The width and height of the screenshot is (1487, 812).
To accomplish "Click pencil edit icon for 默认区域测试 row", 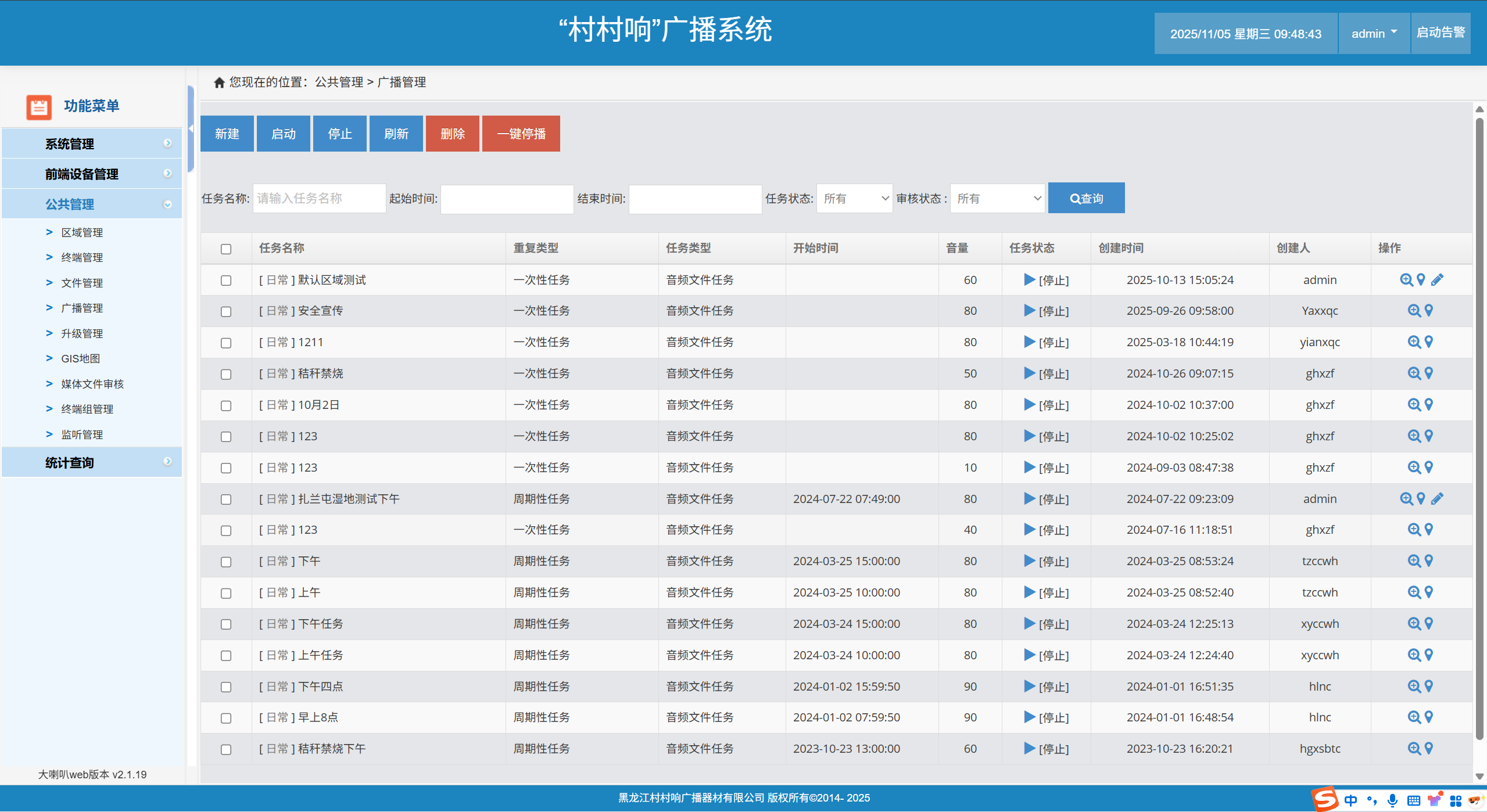I will 1437,280.
